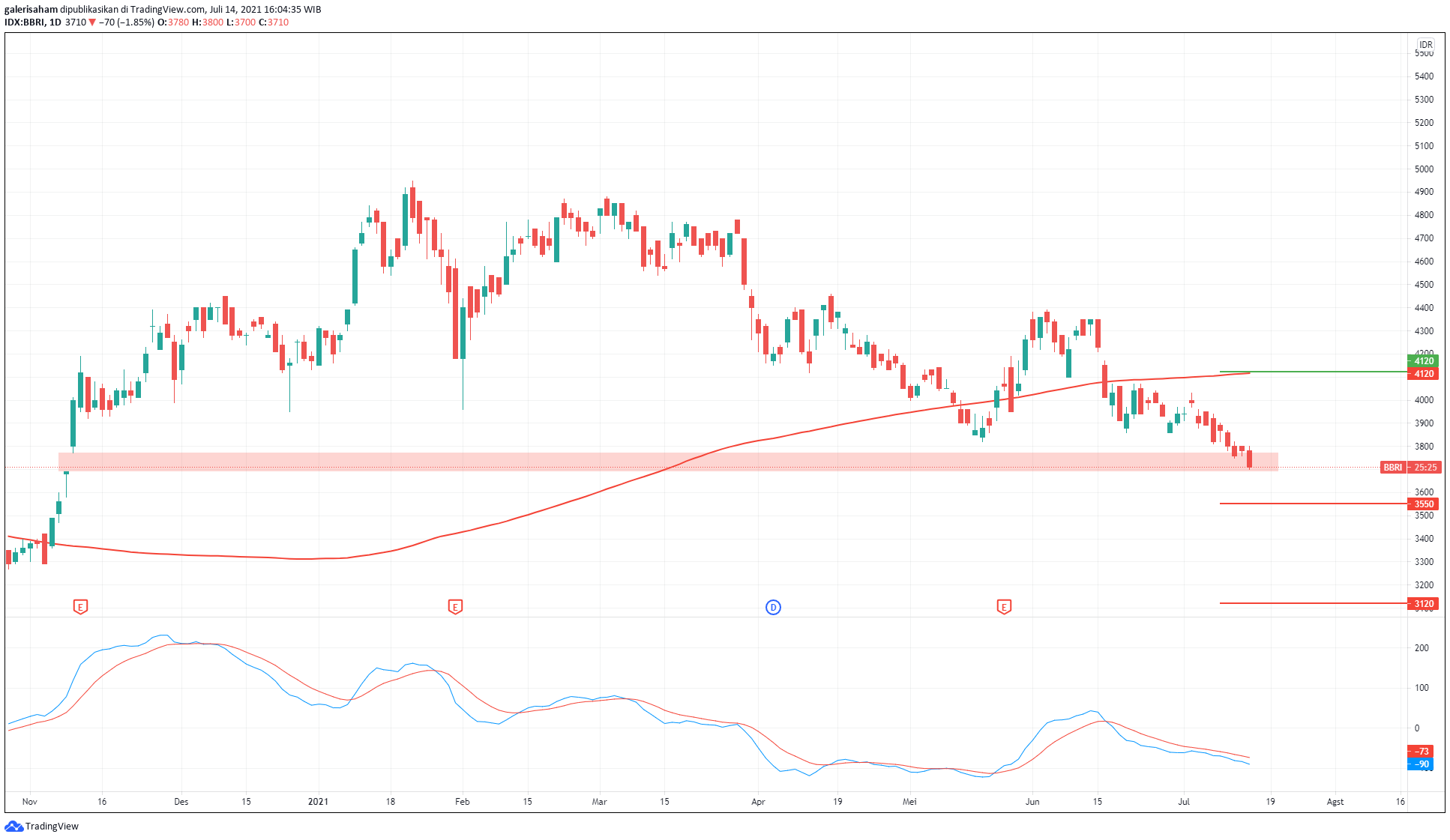Click the Nov label on time axis
The width and height of the screenshot is (1450, 840).
coord(30,801)
